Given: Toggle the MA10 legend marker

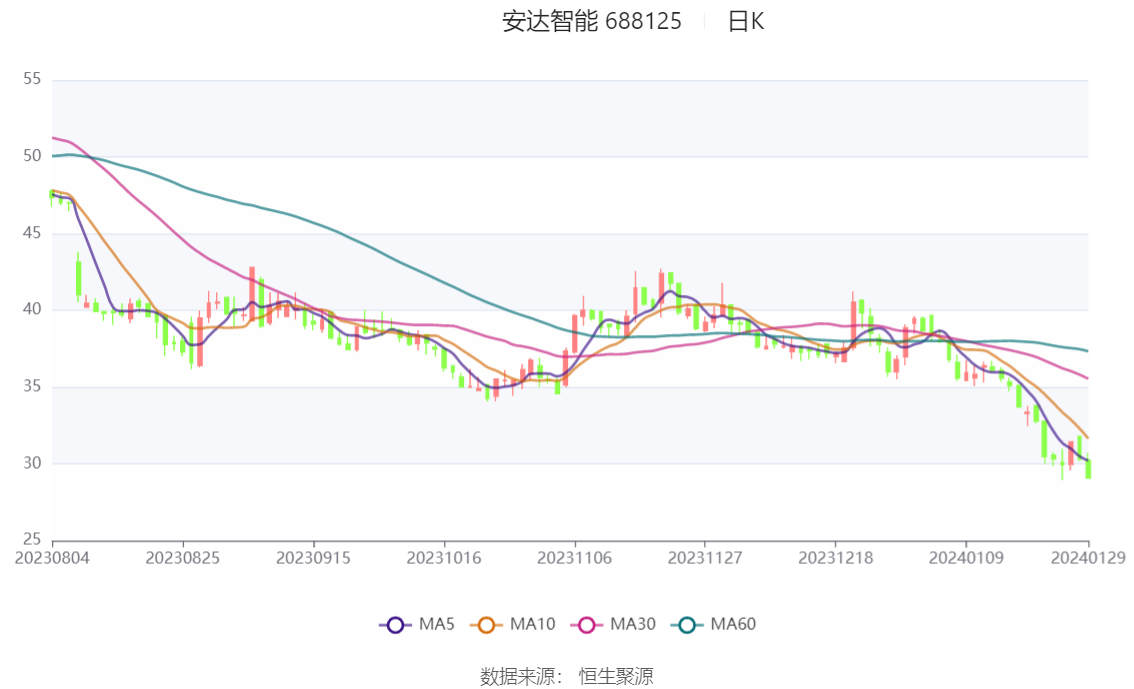Looking at the screenshot, I should (486, 625).
